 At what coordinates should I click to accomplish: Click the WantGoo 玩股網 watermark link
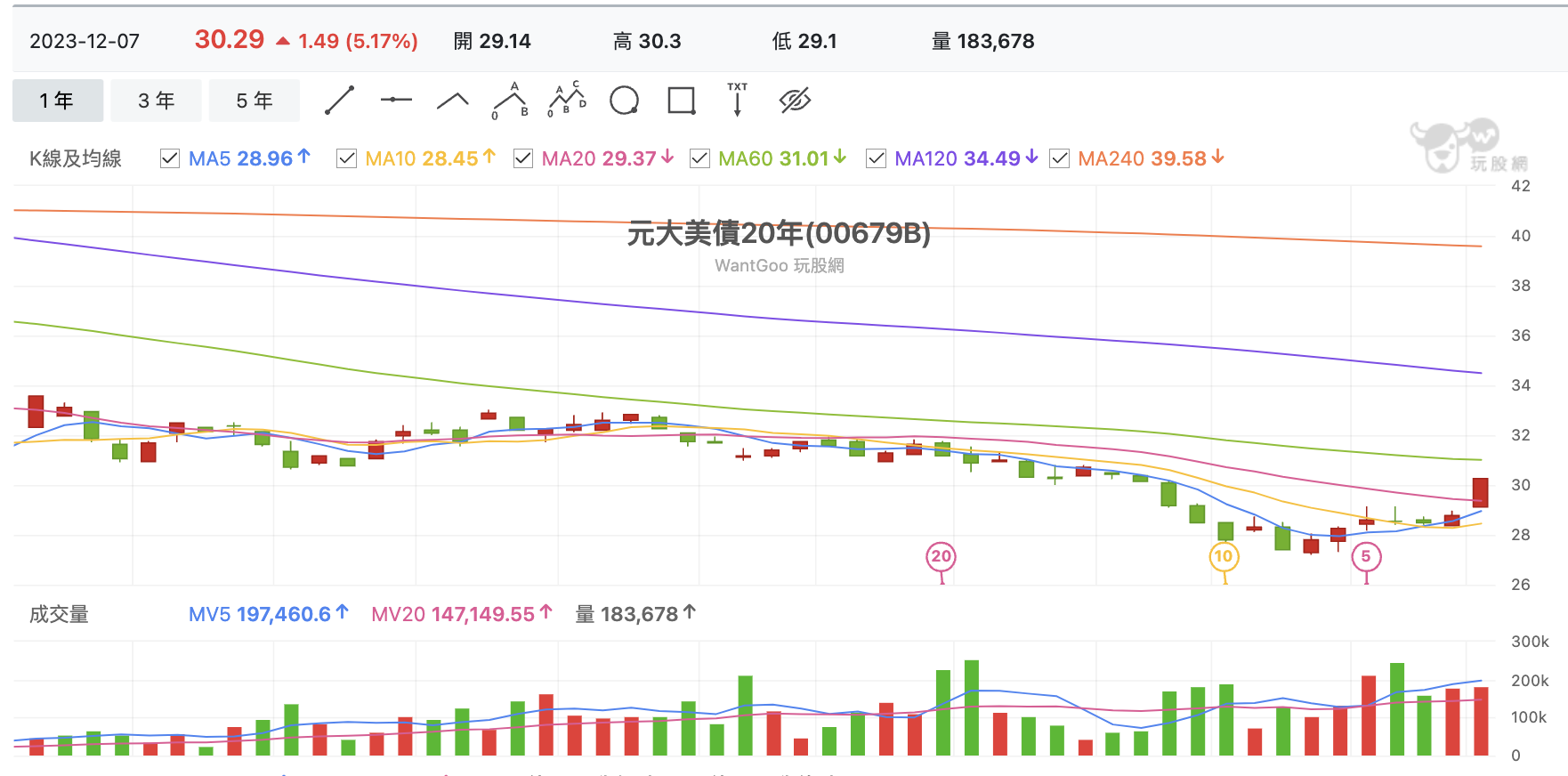pyautogui.click(x=780, y=265)
